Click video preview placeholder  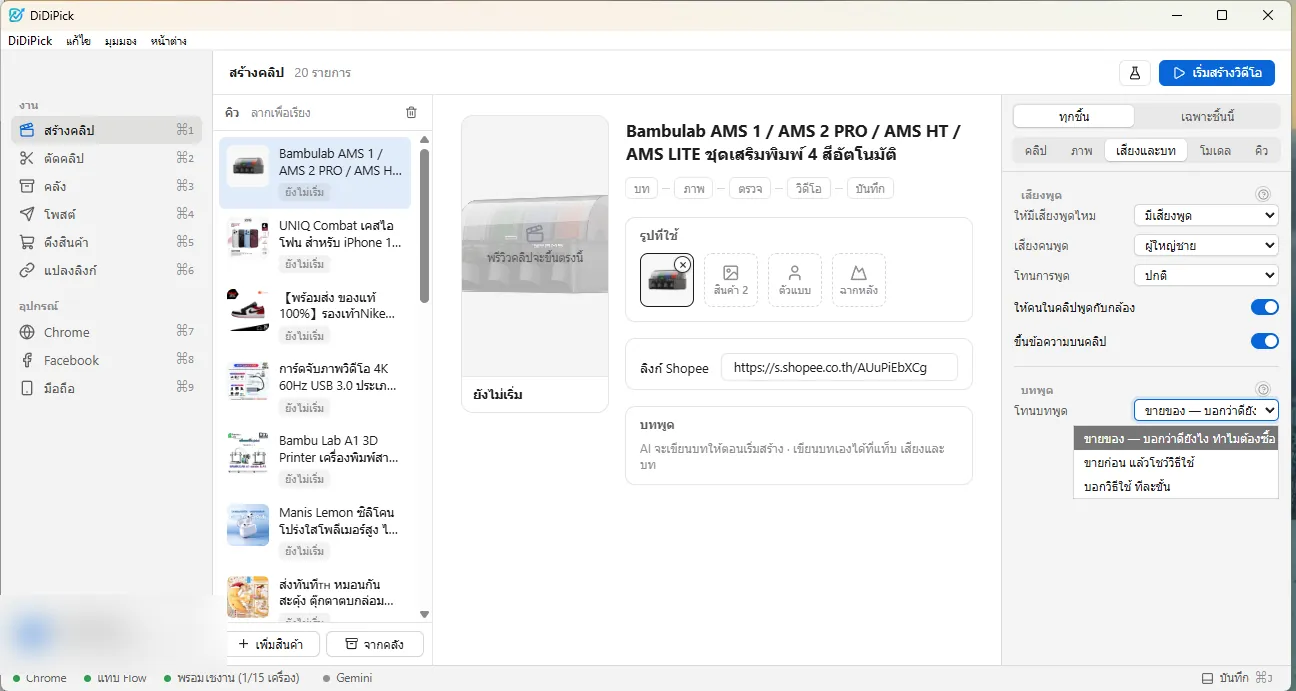[x=535, y=246]
